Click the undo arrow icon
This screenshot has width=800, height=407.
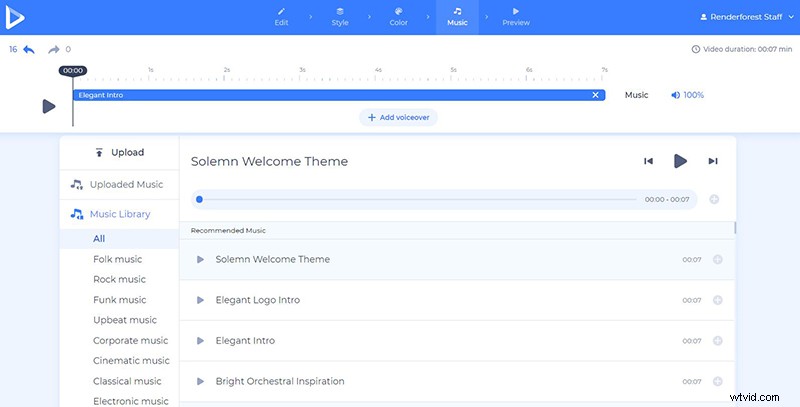[x=29, y=49]
